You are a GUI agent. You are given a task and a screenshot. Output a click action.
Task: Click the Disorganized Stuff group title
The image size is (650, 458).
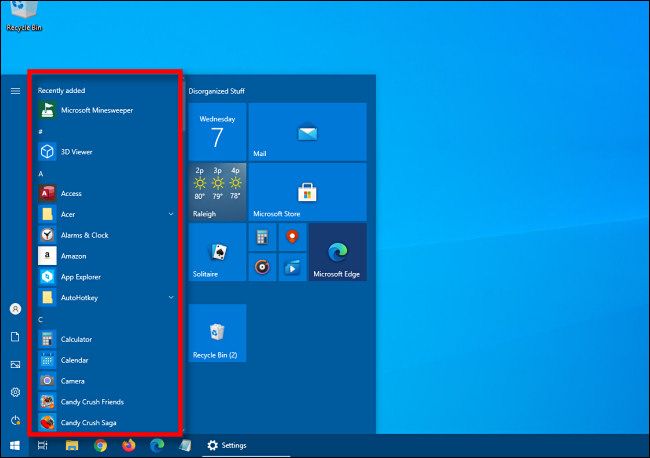216,91
